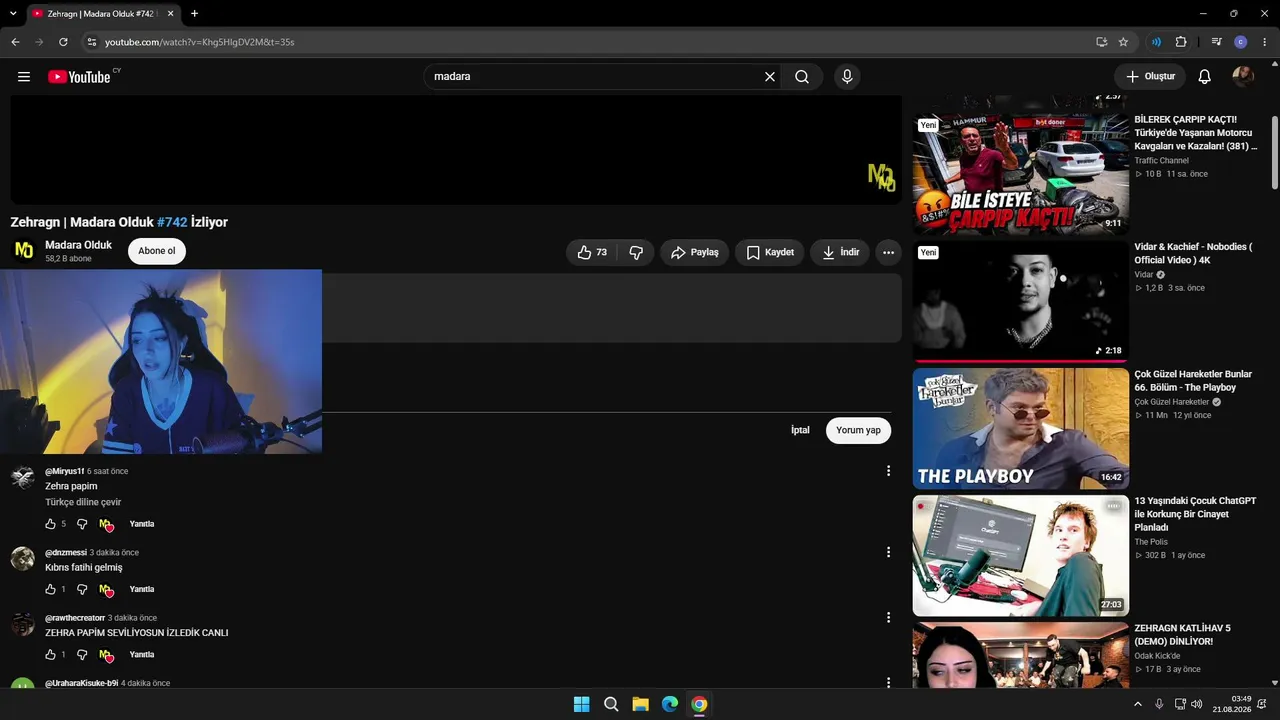This screenshot has width=1280, height=720.
Task: Click the address bar URL
Action: (x=200, y=42)
